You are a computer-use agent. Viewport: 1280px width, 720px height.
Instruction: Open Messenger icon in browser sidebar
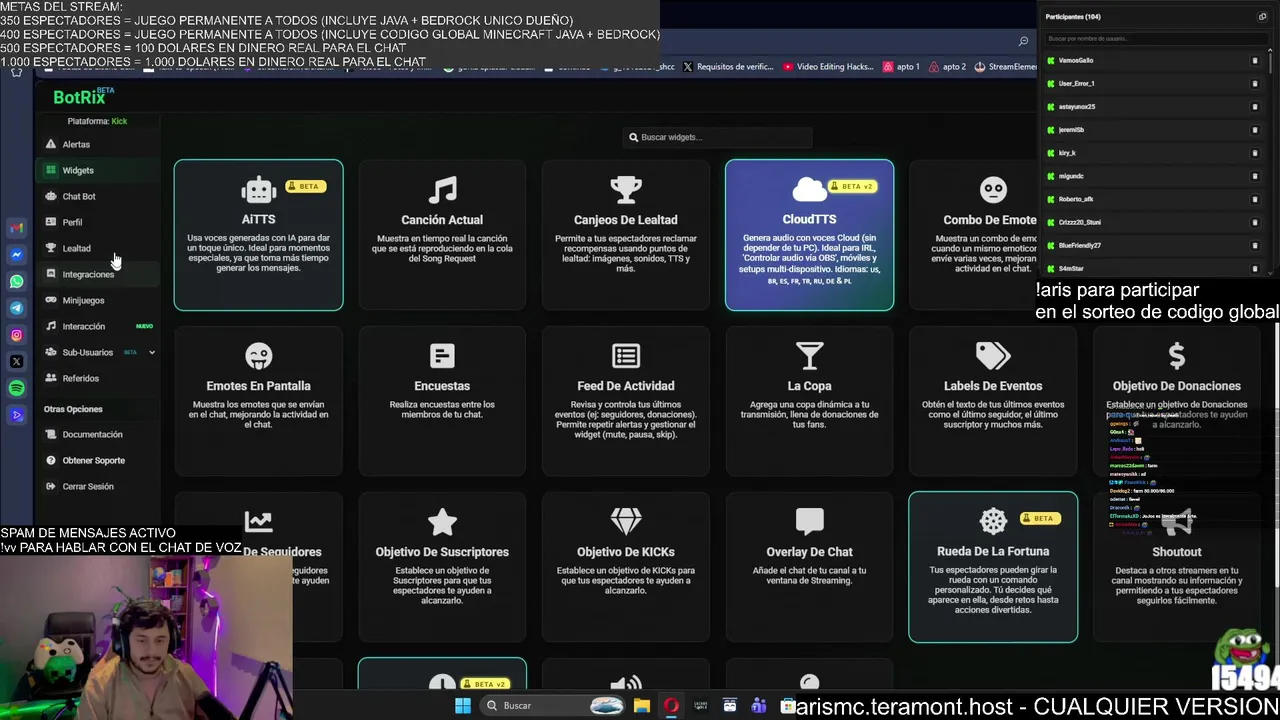pos(16,255)
